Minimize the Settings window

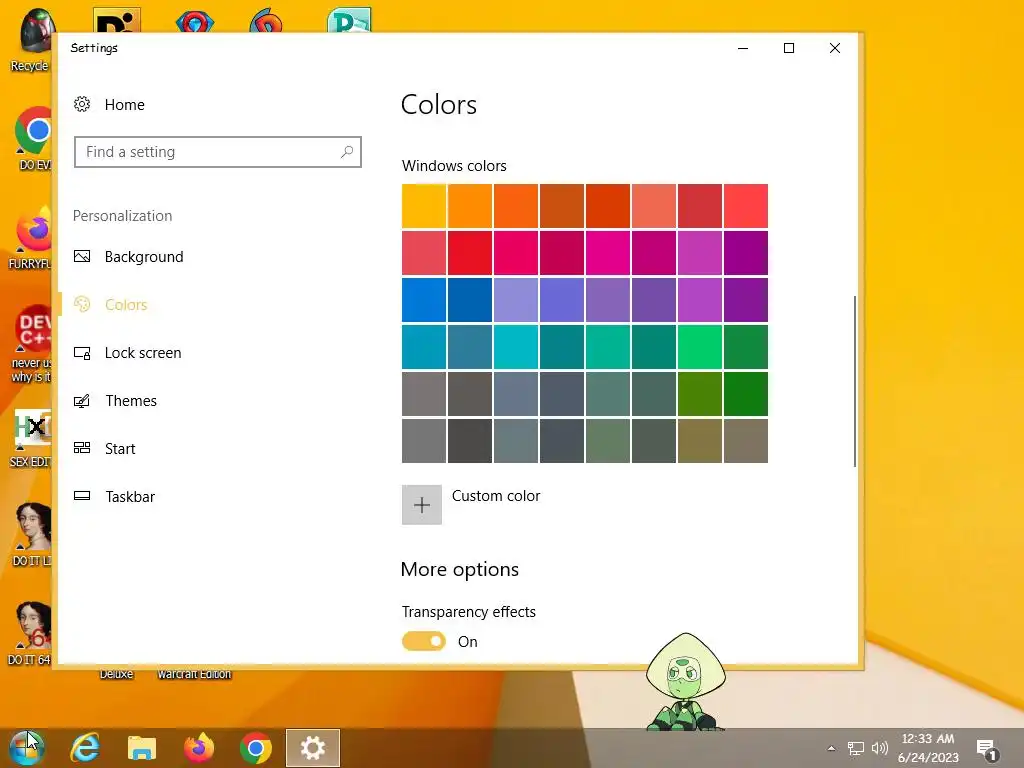pos(743,48)
